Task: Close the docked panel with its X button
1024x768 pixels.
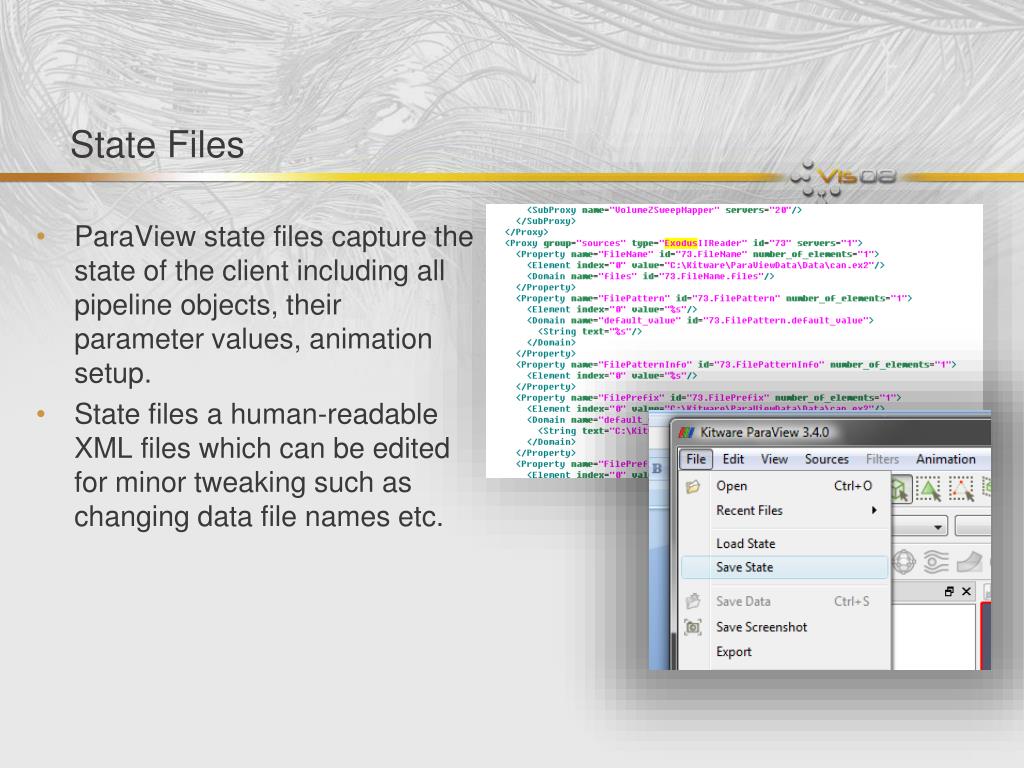Action: tap(967, 592)
